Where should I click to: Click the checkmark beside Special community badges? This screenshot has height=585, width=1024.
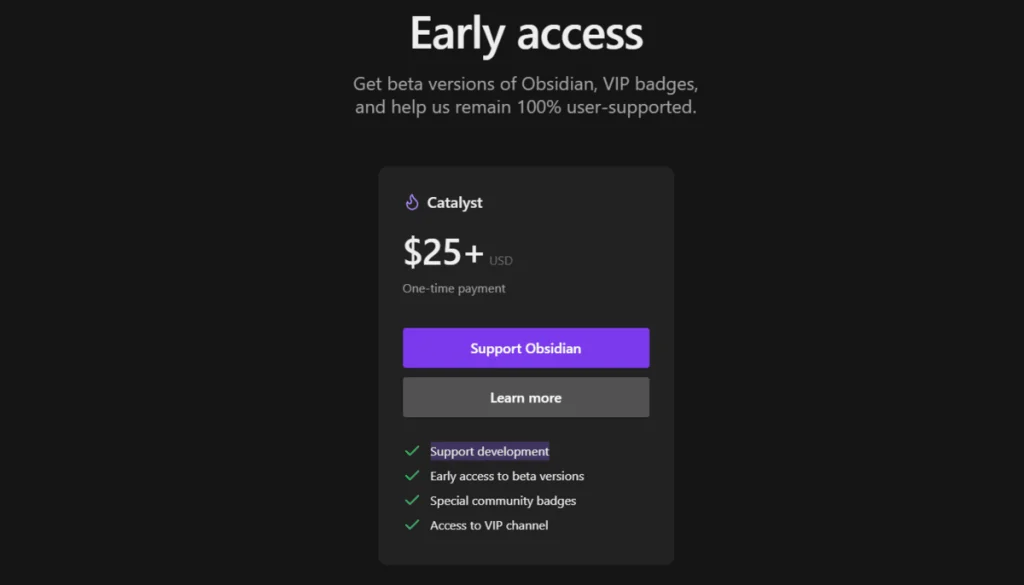(x=412, y=500)
